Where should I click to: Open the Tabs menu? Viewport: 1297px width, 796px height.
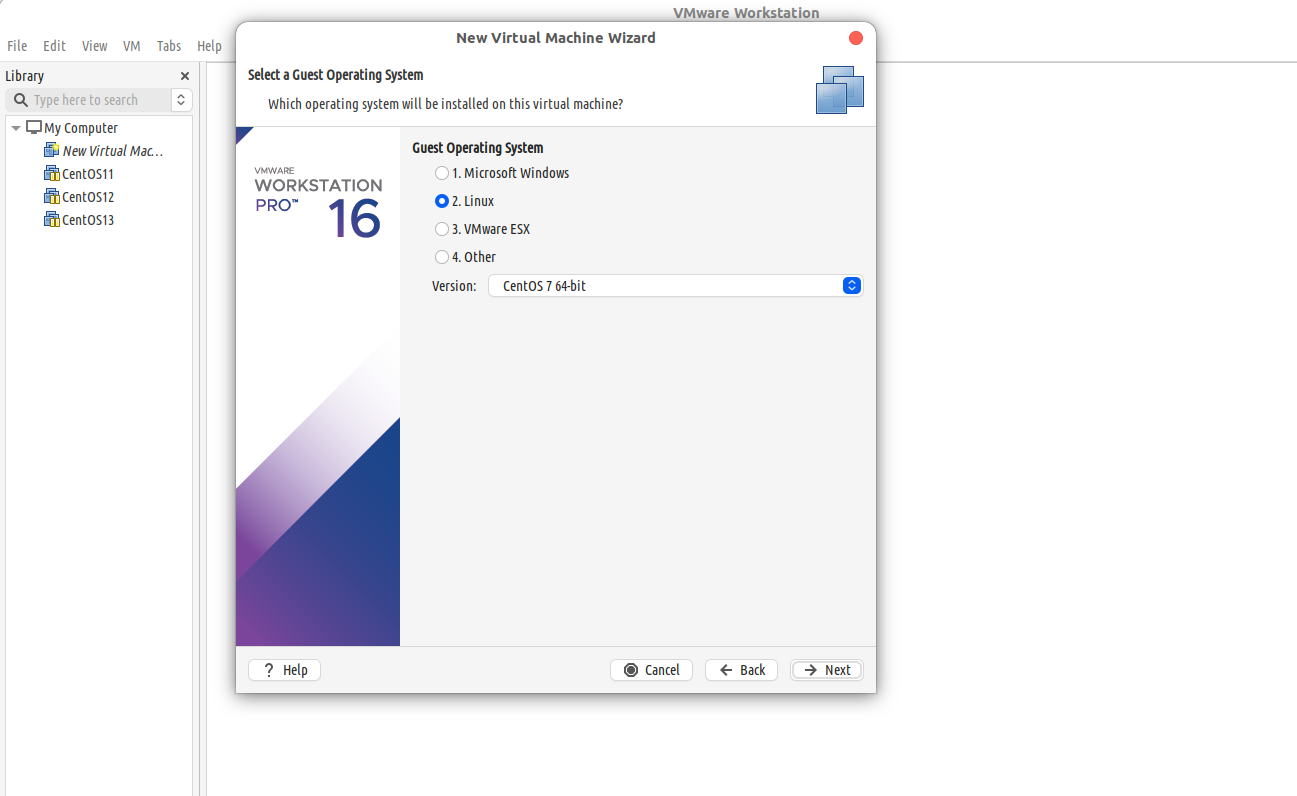point(169,46)
